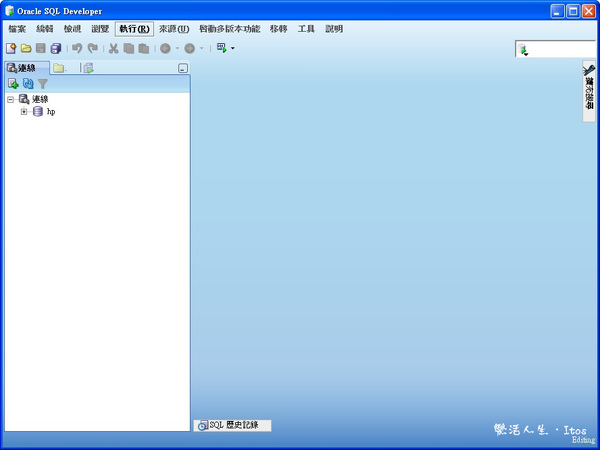Switch to the folder files tab
The width and height of the screenshot is (600, 450).
(x=60, y=68)
